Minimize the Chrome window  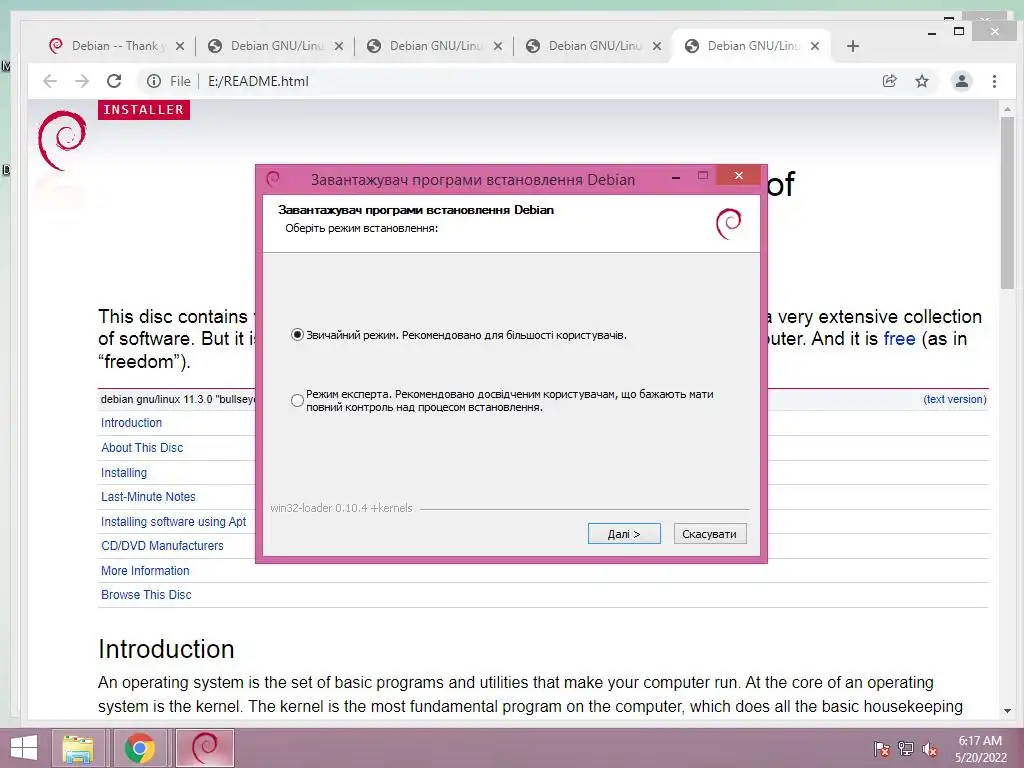click(x=932, y=33)
